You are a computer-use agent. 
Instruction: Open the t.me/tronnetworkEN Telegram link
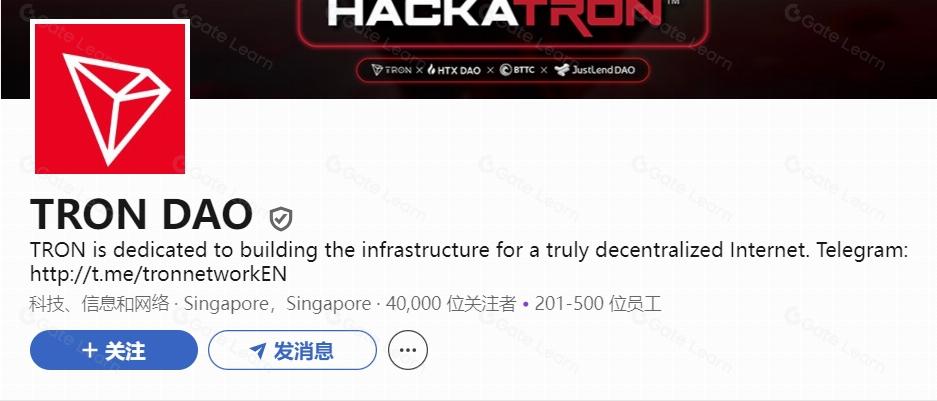[158, 274]
